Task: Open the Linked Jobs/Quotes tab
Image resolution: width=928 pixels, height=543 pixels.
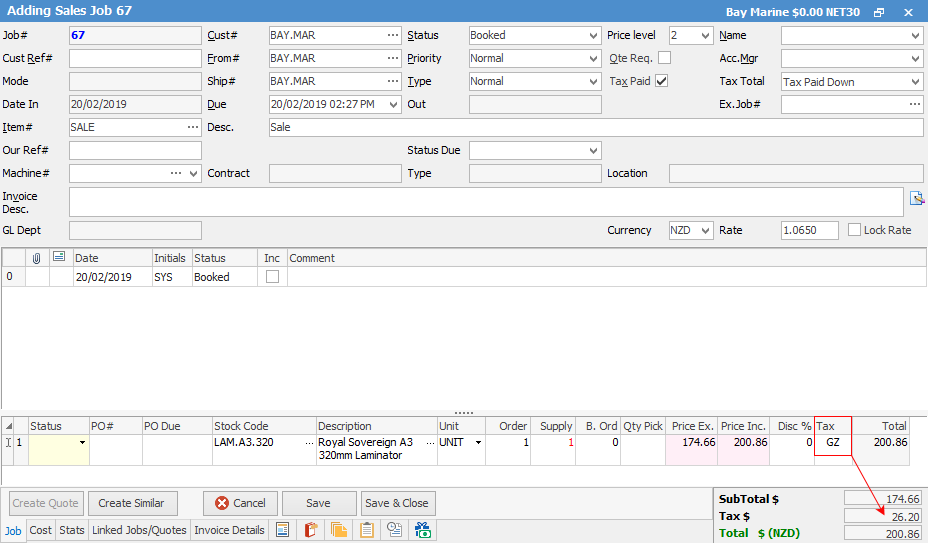Action: (139, 530)
